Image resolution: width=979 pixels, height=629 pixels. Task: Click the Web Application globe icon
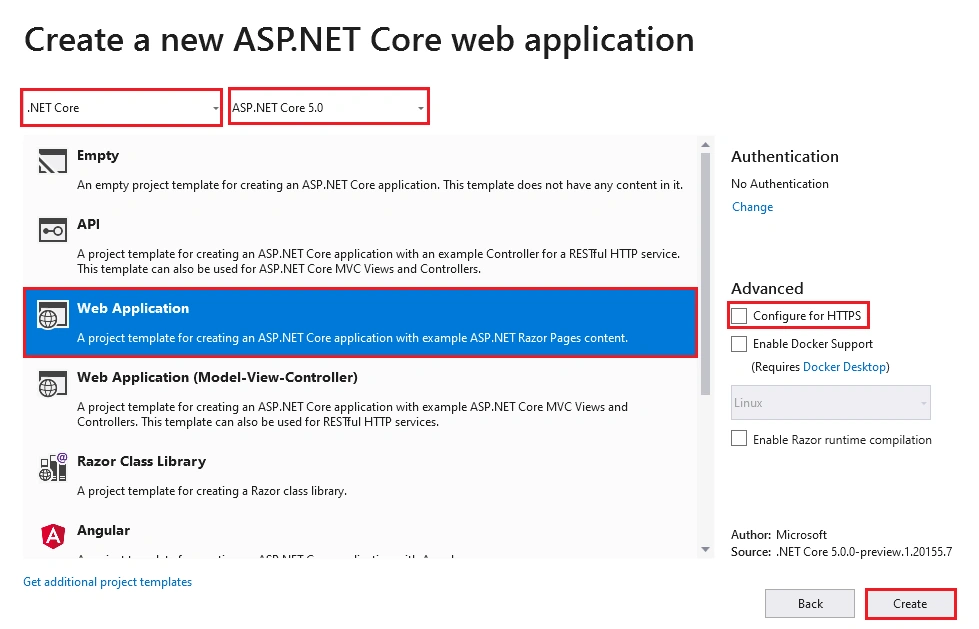pyautogui.click(x=52, y=314)
